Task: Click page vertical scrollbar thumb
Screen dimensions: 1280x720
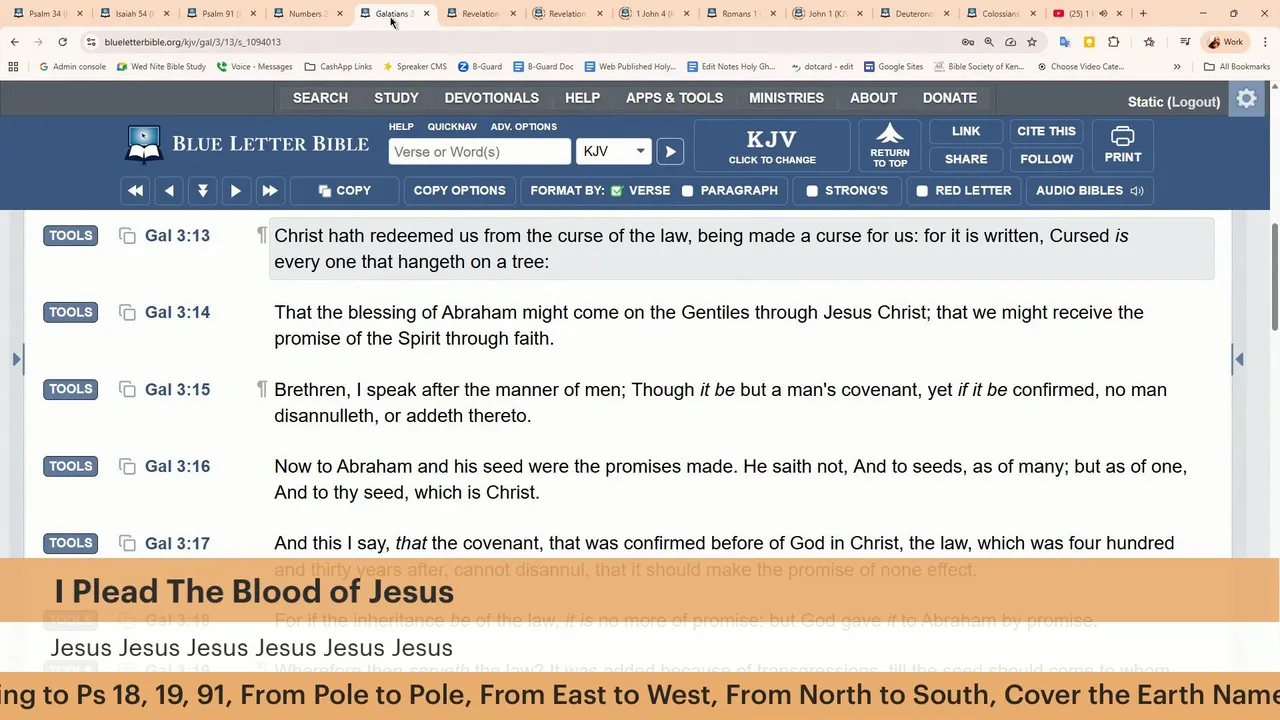Action: coord(1274,277)
